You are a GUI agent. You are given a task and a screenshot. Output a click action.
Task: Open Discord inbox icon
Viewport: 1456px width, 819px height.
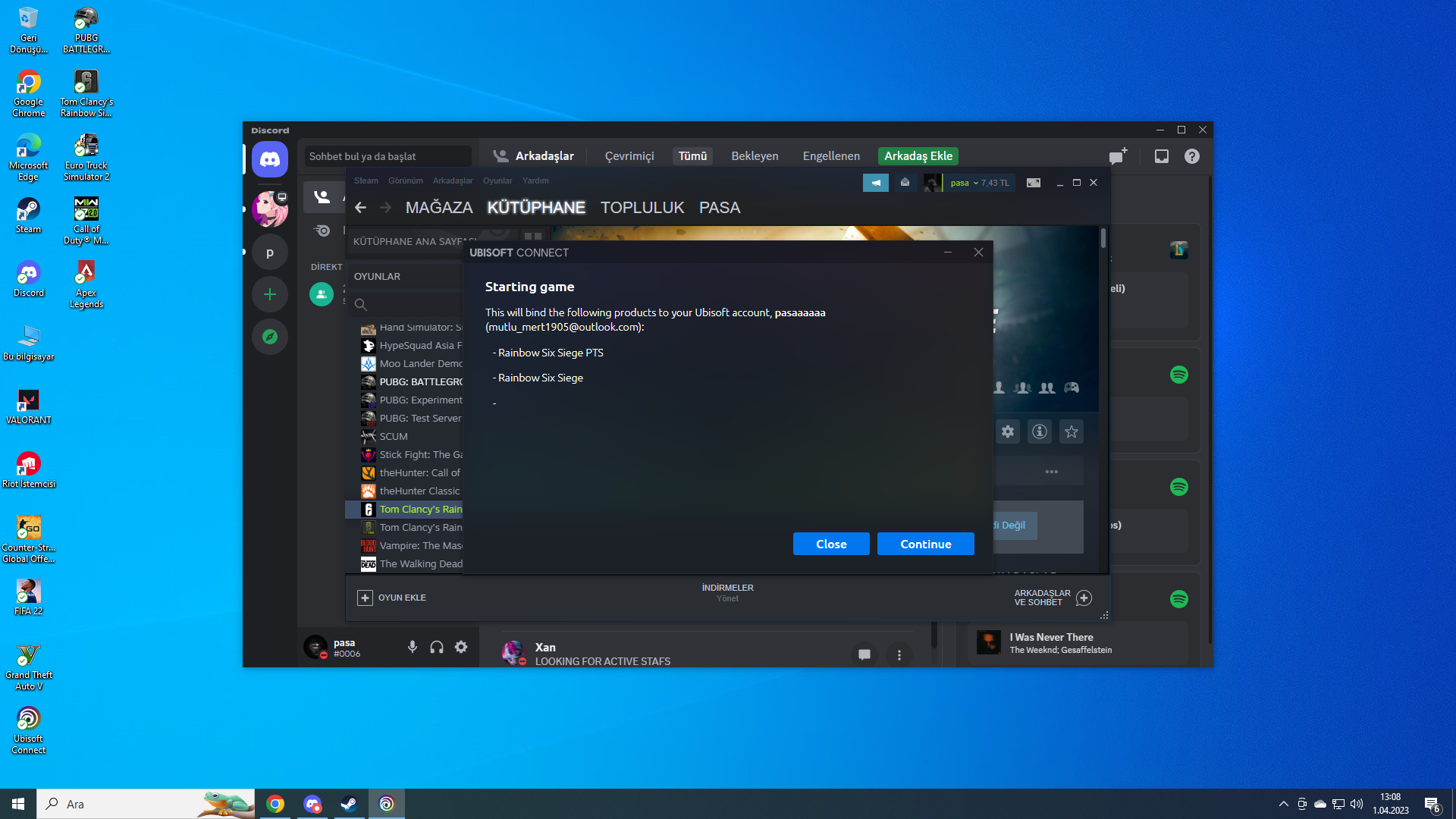(1161, 156)
